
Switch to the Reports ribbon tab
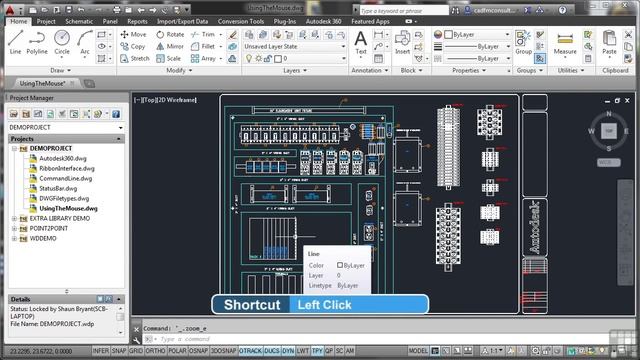tap(137, 21)
